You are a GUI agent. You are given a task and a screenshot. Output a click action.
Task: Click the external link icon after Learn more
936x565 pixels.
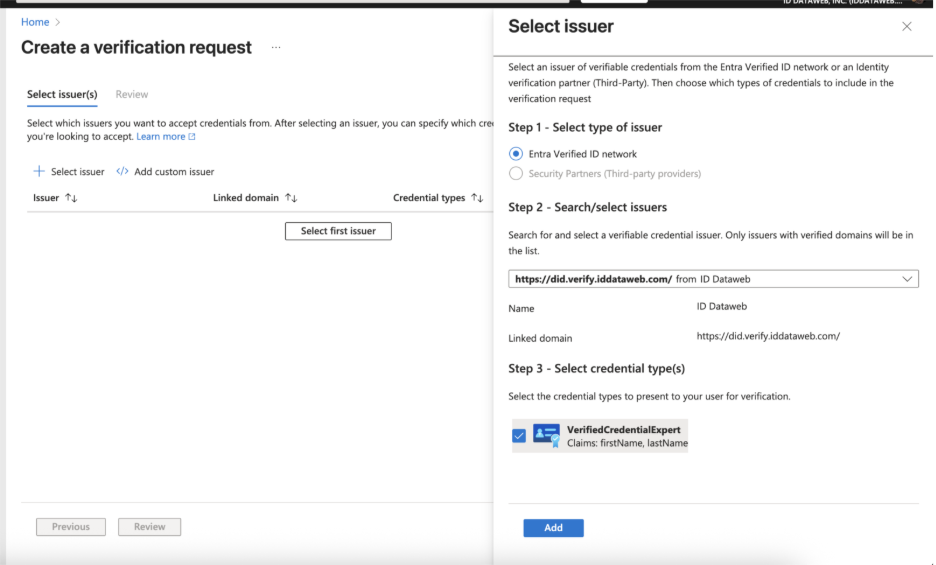(192, 137)
